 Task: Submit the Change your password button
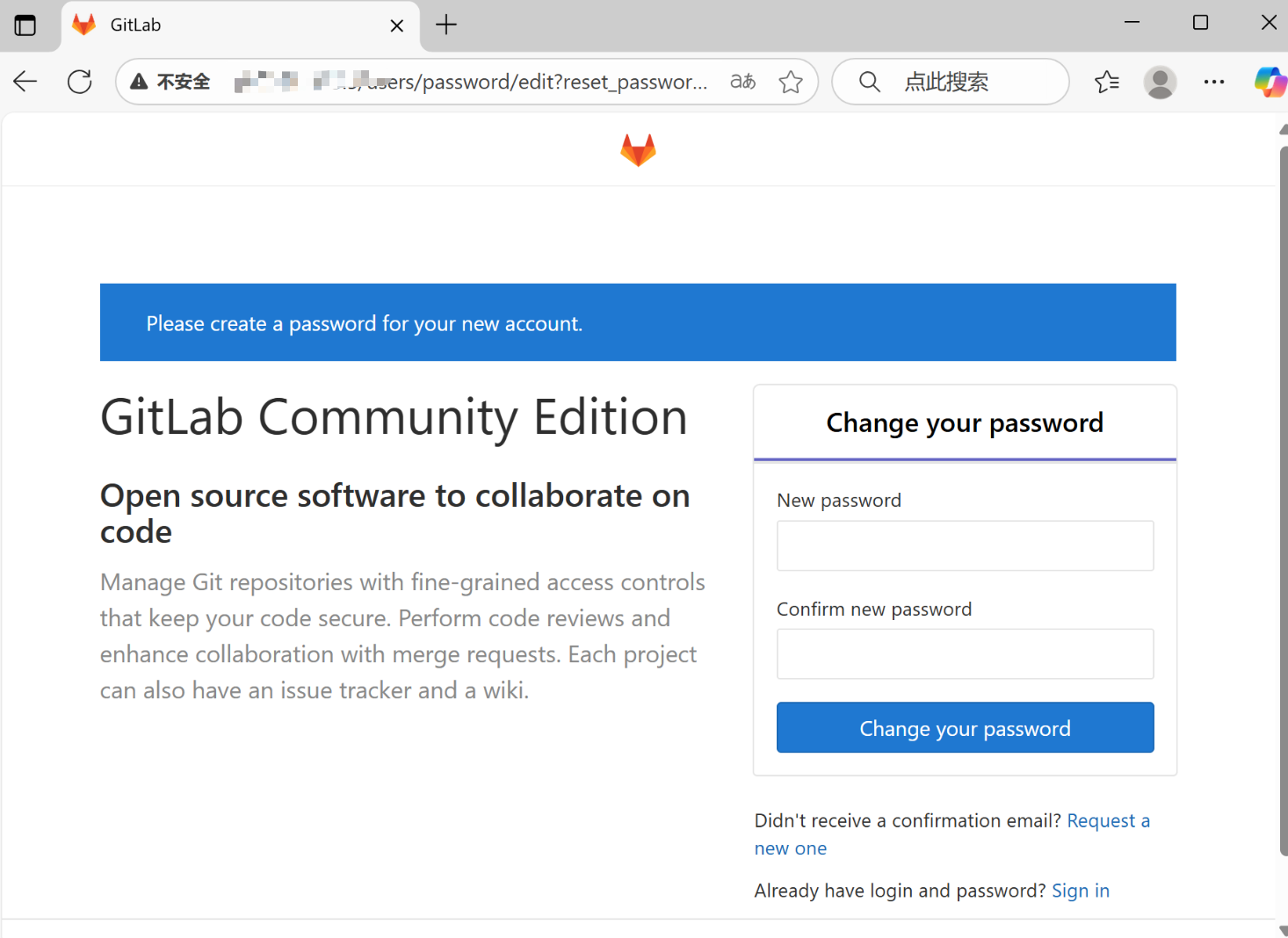965,727
